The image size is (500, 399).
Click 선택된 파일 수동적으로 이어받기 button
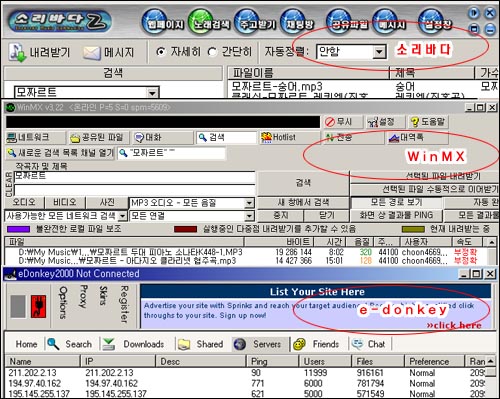(x=425, y=189)
